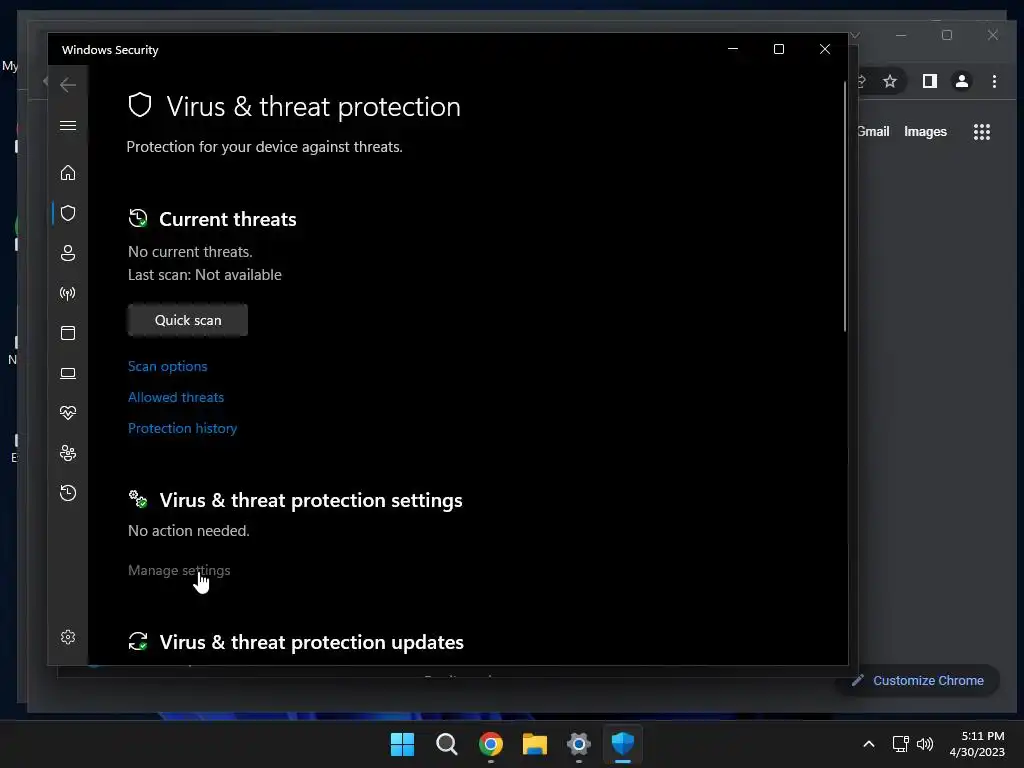Start a Quick scan
1024x768 pixels.
188,320
